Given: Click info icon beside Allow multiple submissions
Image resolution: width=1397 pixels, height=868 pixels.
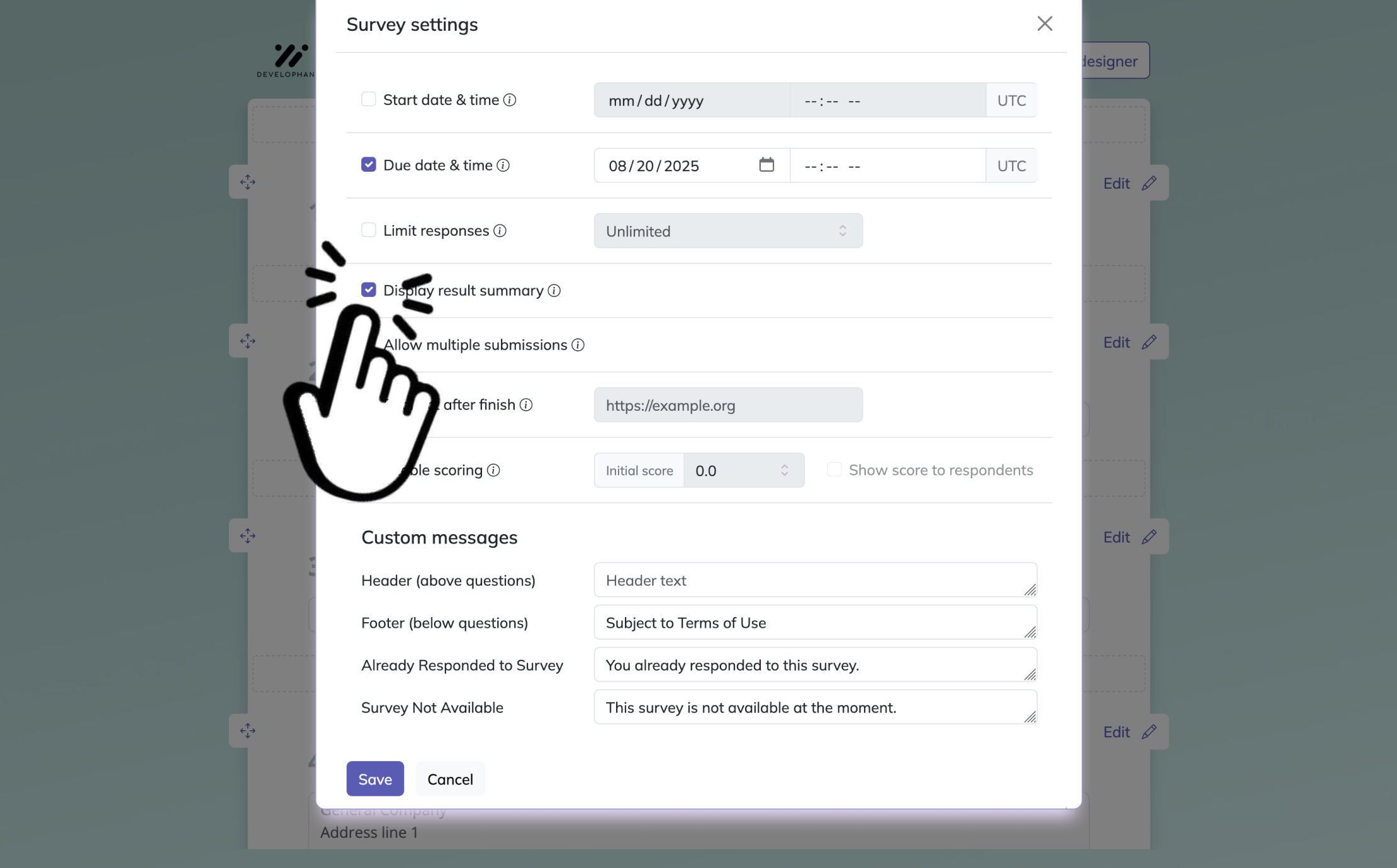Looking at the screenshot, I should click(578, 345).
